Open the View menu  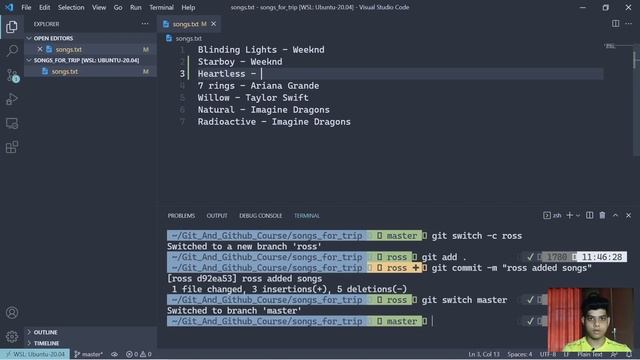(99, 7)
